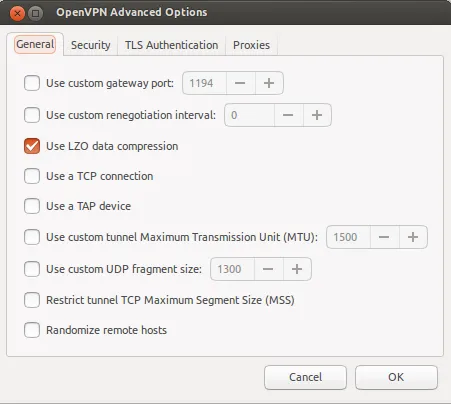Switch to the General tab

click(x=35, y=44)
